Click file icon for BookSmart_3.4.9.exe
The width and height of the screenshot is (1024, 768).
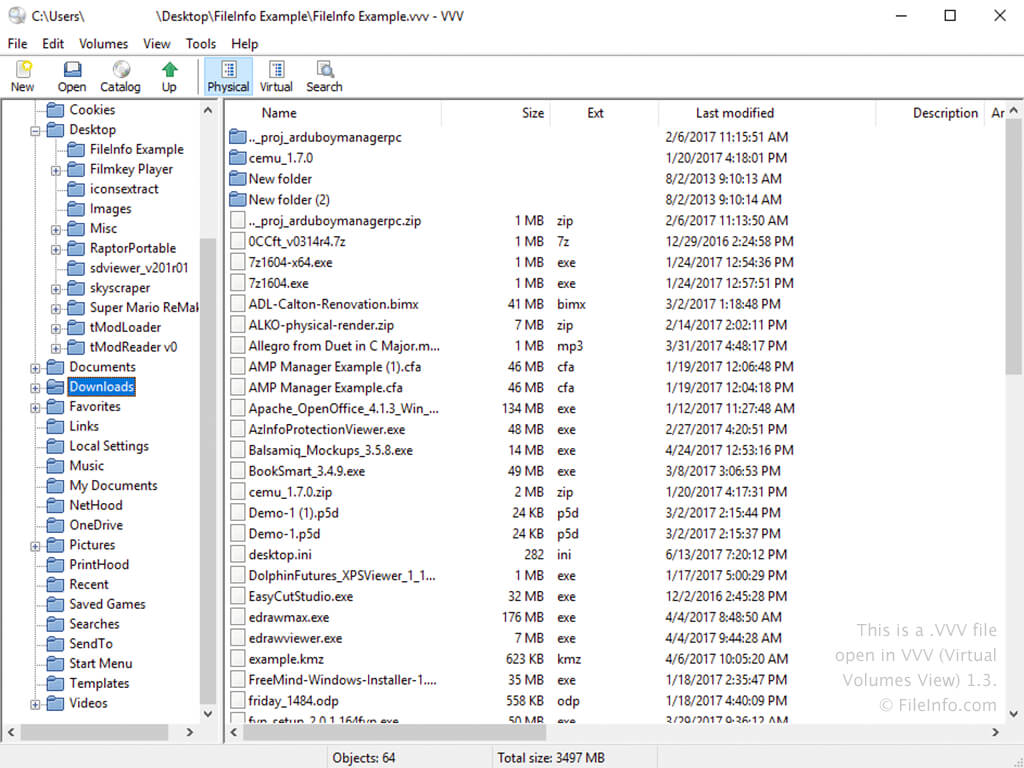click(238, 472)
